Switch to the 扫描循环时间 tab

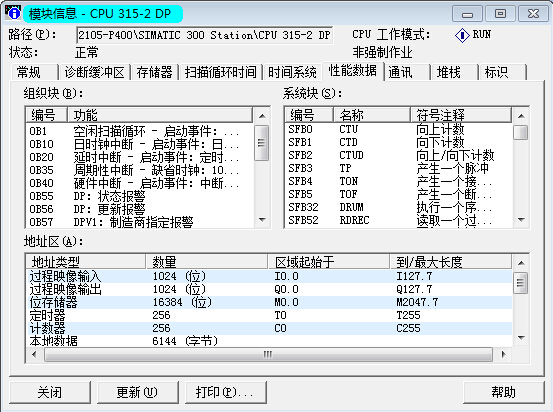[220, 72]
